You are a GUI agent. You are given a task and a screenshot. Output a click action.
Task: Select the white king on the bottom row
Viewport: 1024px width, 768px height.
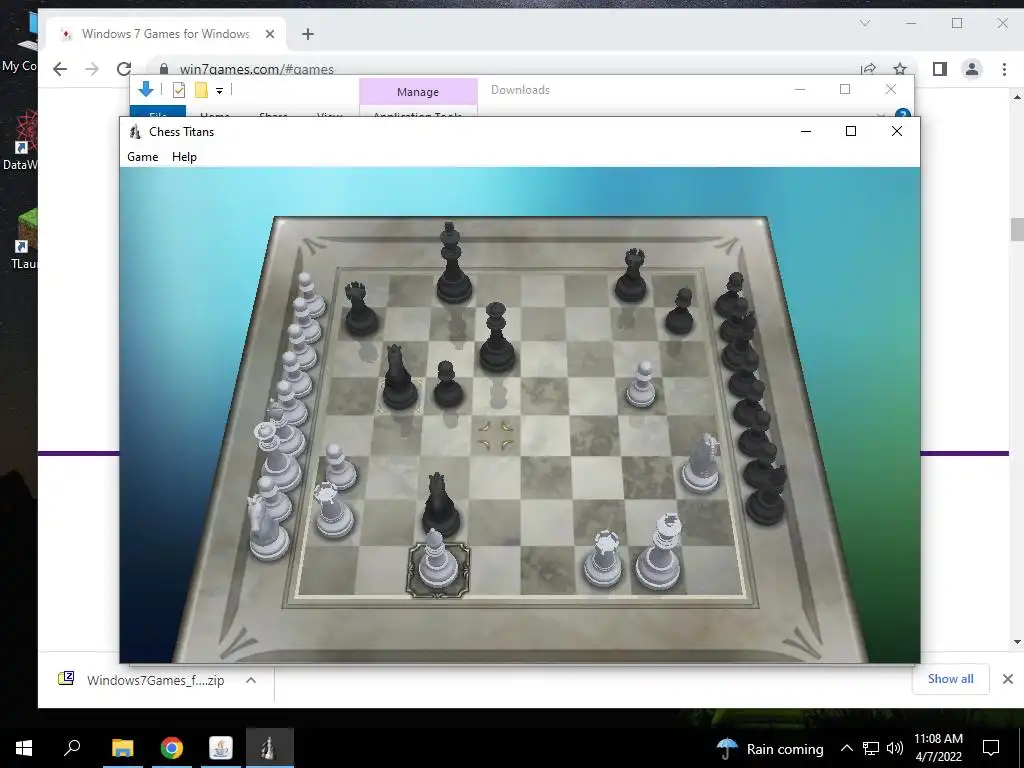point(660,552)
